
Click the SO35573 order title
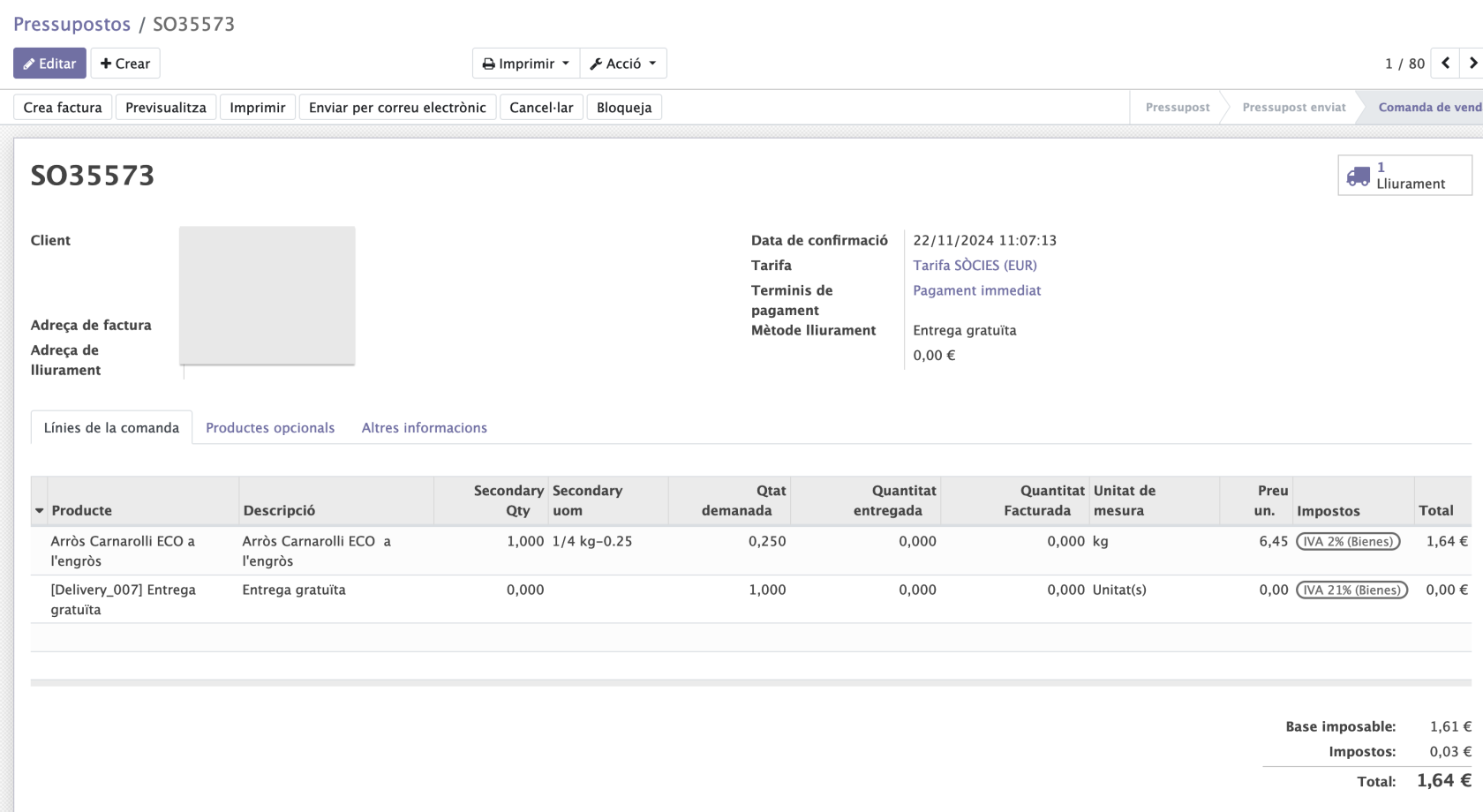coord(93,176)
